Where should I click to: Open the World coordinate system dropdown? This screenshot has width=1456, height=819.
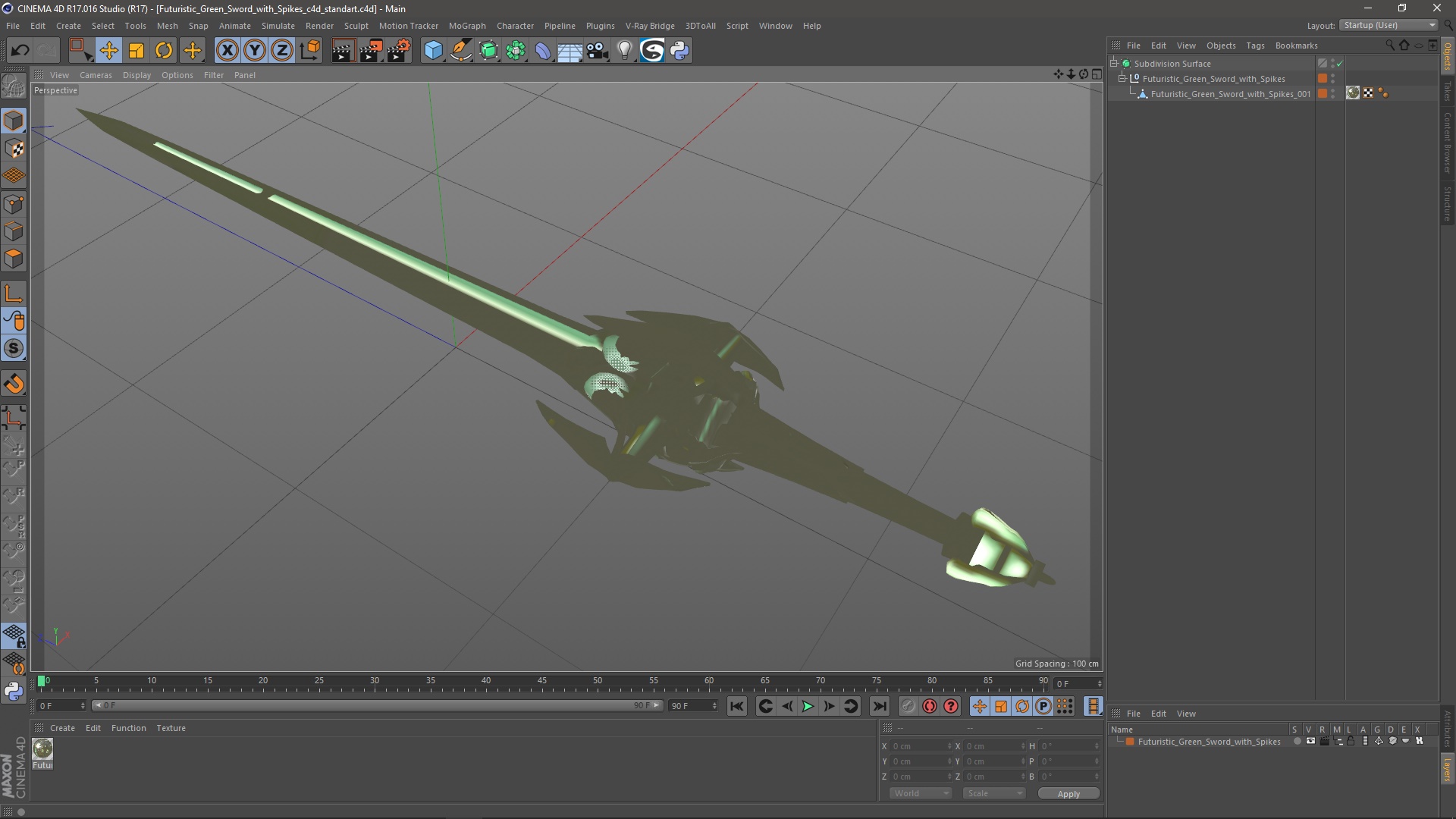click(x=921, y=793)
